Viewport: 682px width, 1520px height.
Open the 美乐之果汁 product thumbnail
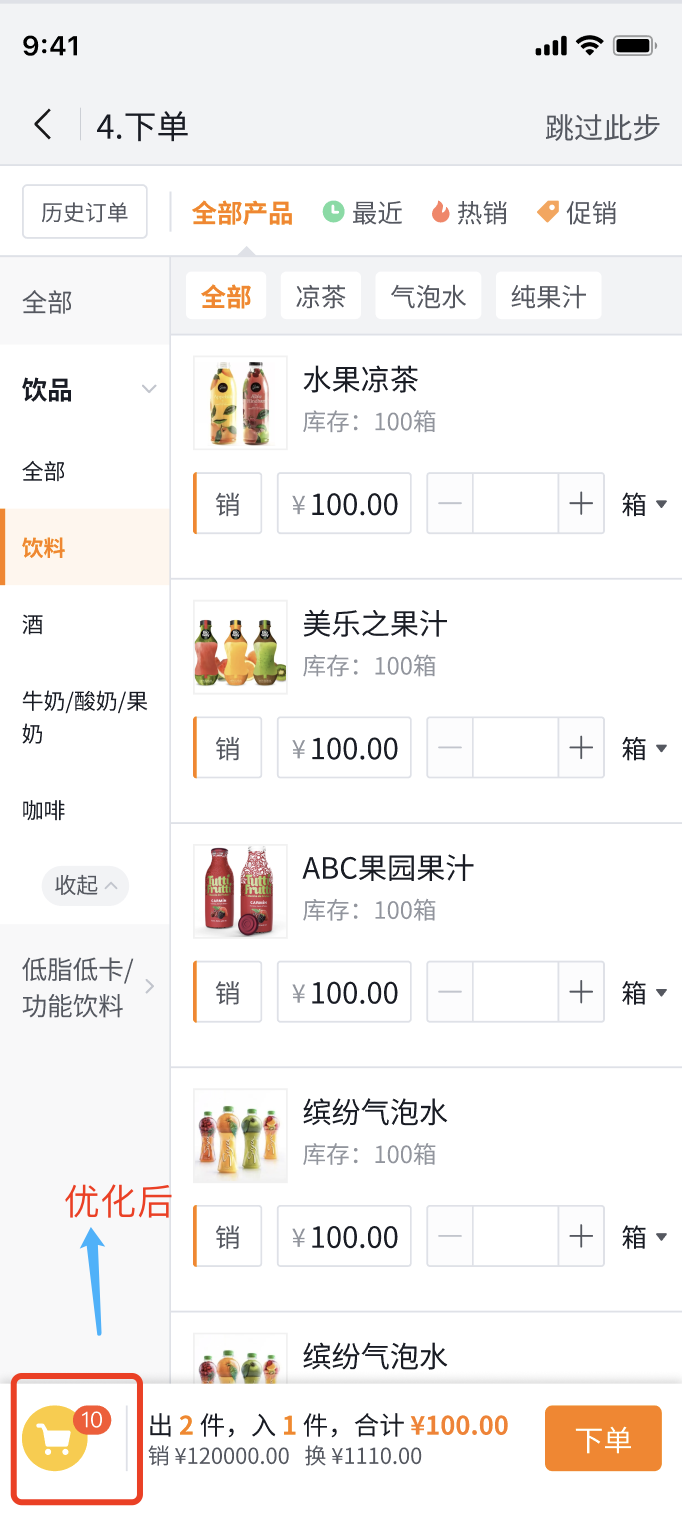tap(240, 647)
